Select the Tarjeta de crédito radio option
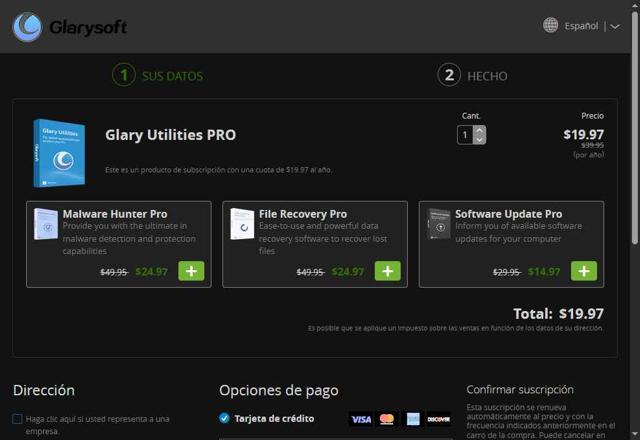Image resolution: width=640 pixels, height=440 pixels. (x=224, y=418)
